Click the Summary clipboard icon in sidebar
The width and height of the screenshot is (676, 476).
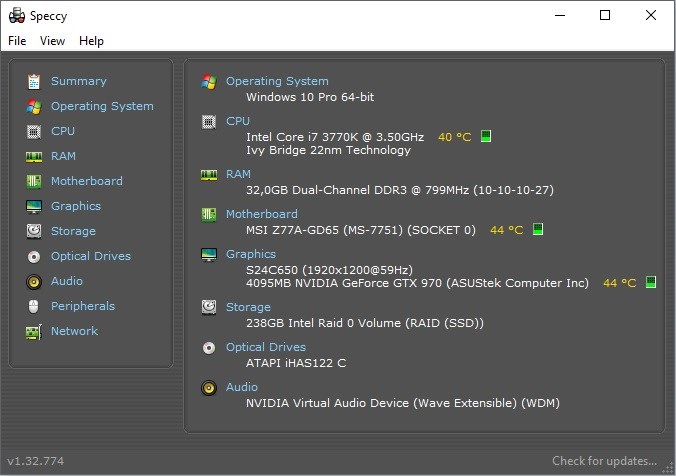34,81
